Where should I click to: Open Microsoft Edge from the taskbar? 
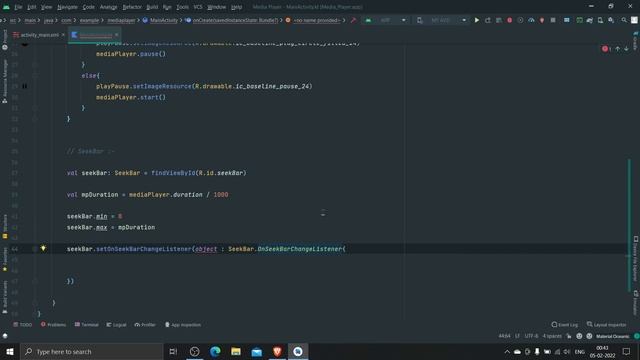[x=215, y=351]
